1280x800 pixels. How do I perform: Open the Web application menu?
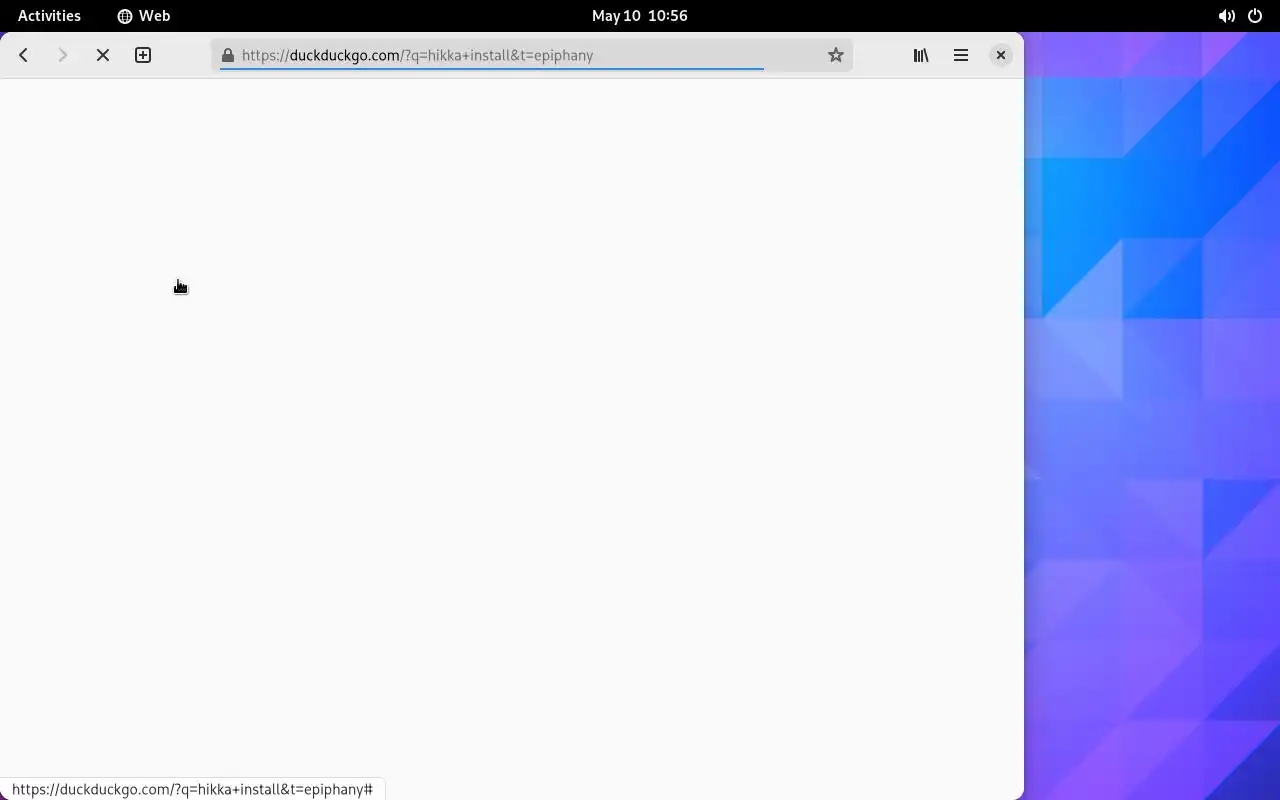pos(144,15)
